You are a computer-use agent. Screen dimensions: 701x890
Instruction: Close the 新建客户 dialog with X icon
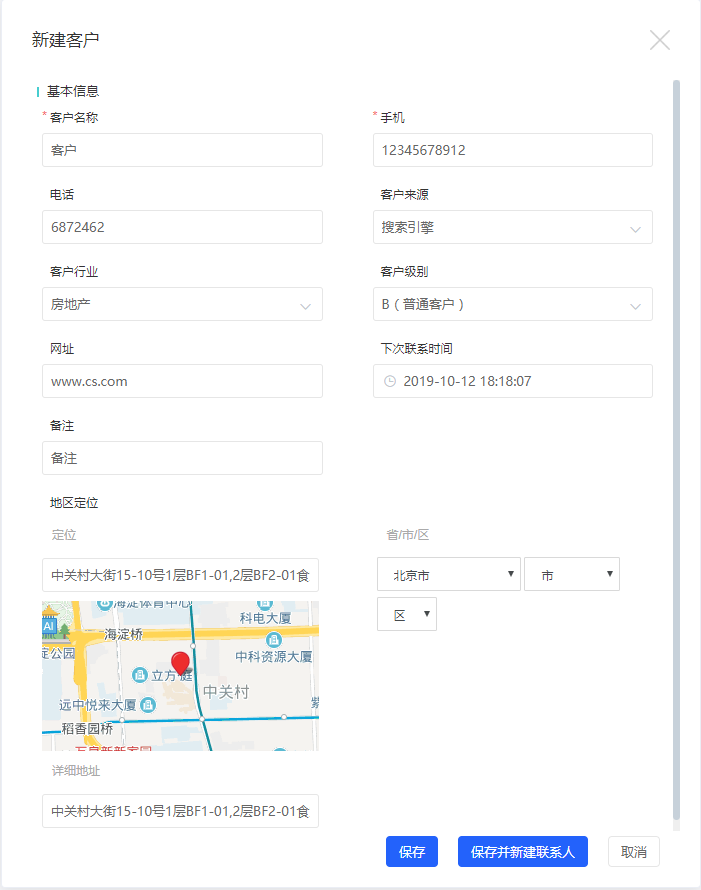pyautogui.click(x=660, y=40)
